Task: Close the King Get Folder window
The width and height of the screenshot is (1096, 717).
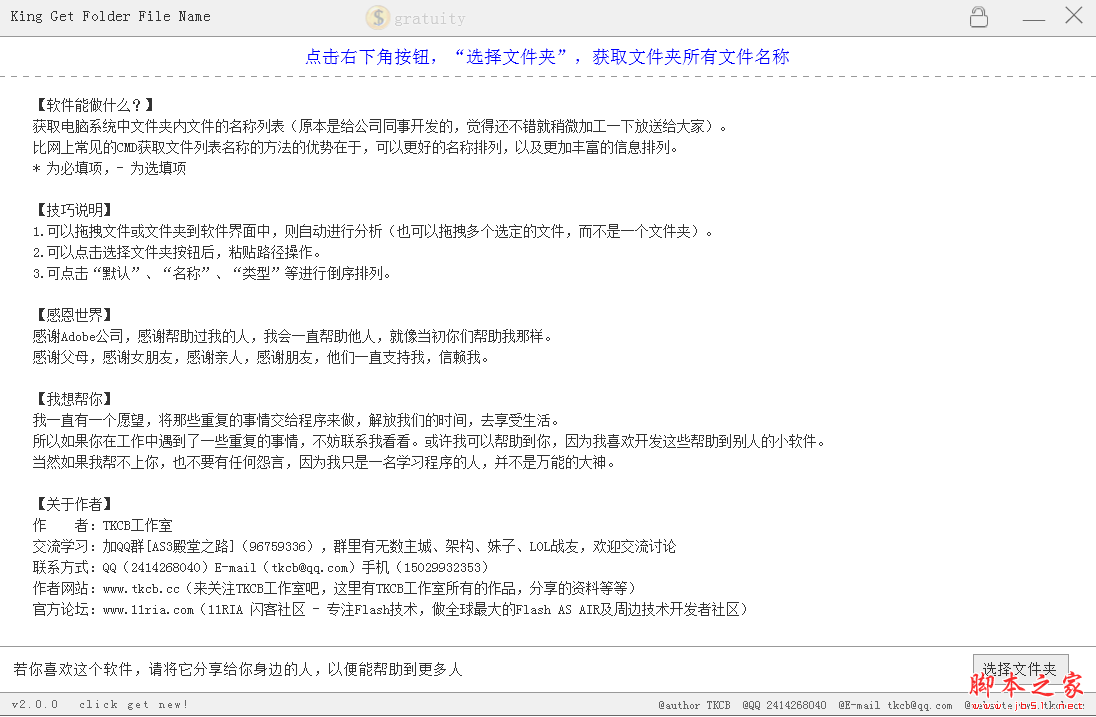Action: click(1073, 16)
